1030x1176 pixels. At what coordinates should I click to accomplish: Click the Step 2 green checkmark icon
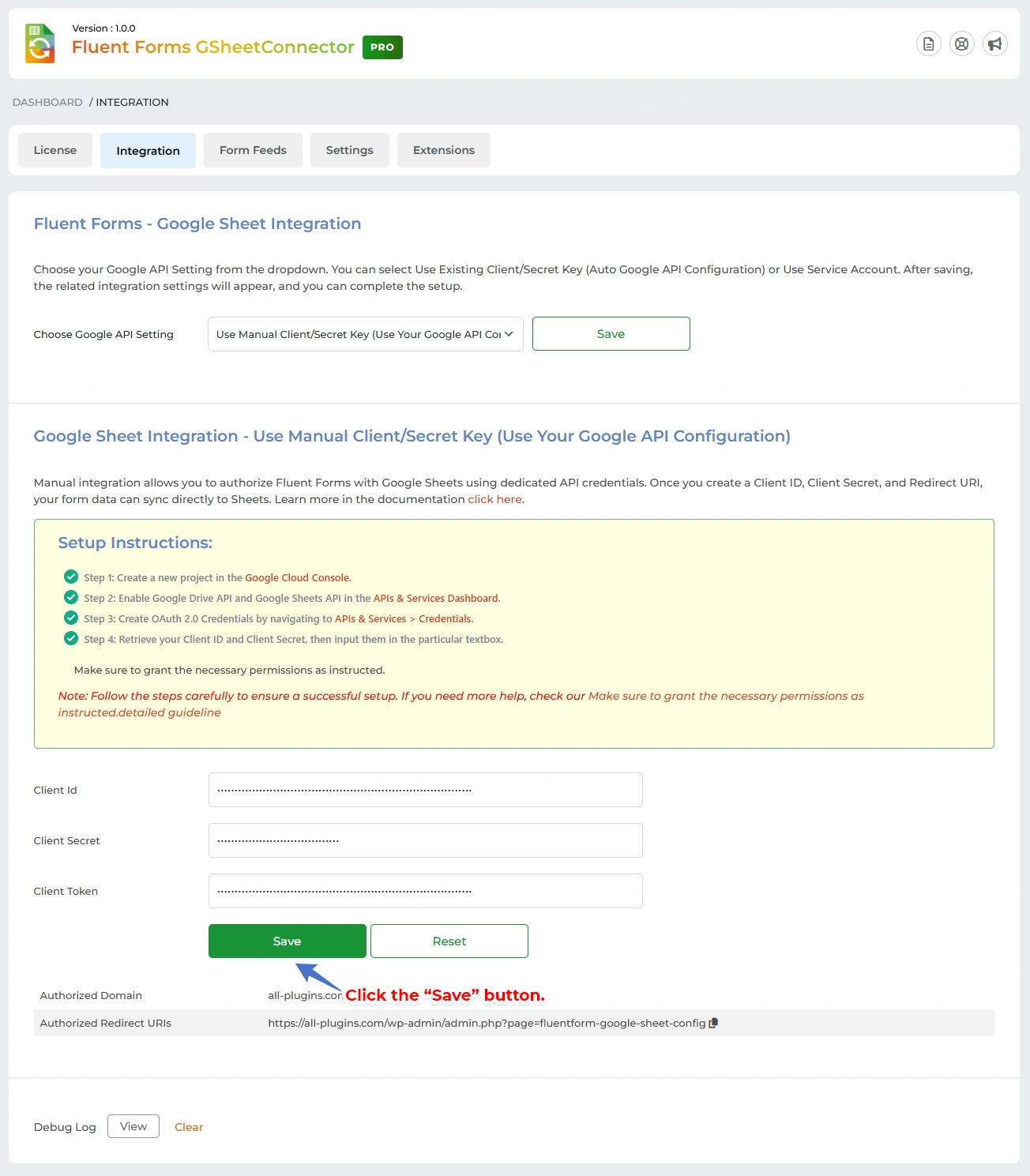tap(71, 597)
